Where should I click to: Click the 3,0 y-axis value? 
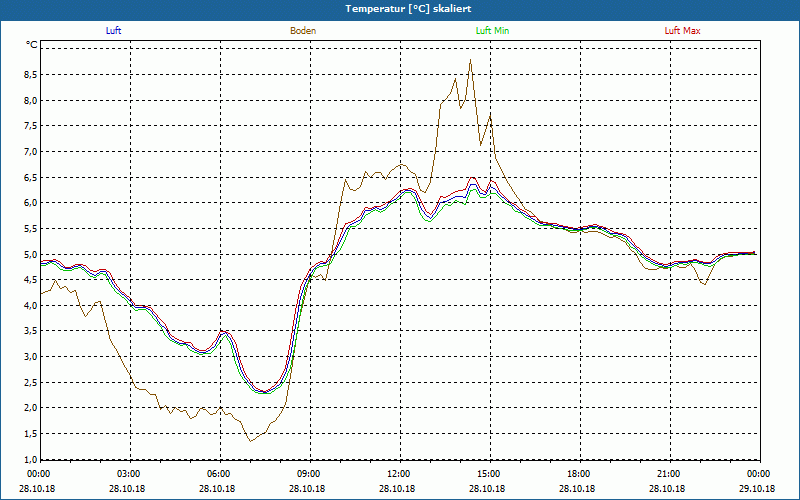[x=31, y=357]
